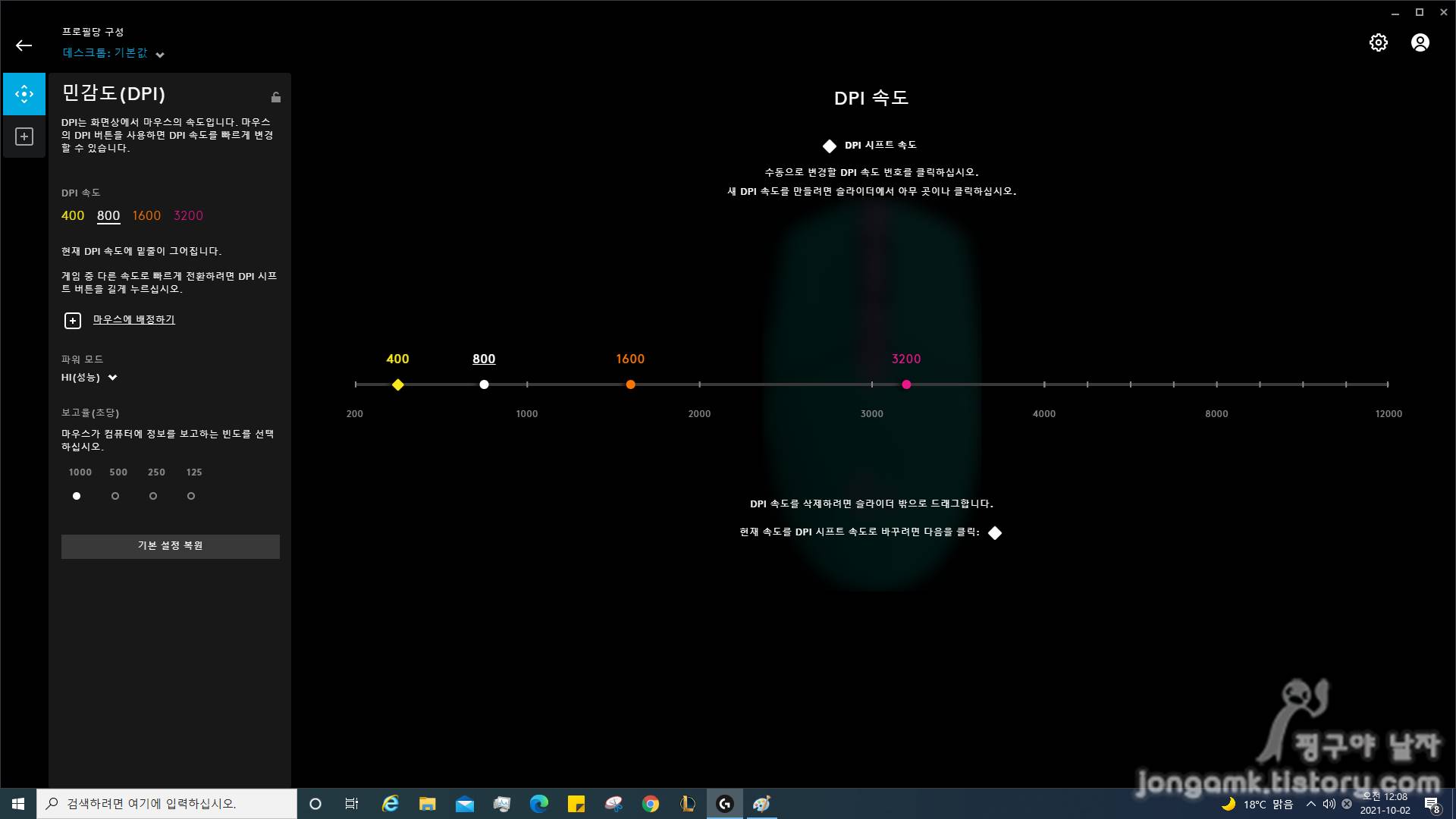1456x819 pixels.
Task: Select the DPI sensitivity sidebar icon
Action: pyautogui.click(x=24, y=94)
